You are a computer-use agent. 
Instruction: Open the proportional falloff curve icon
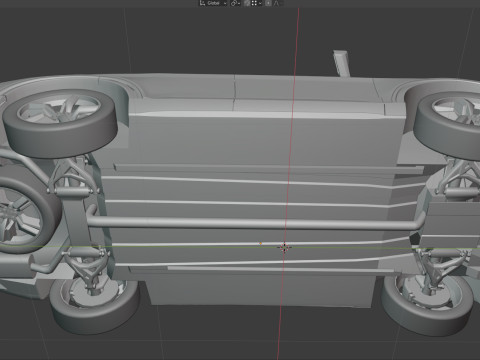point(277,3)
